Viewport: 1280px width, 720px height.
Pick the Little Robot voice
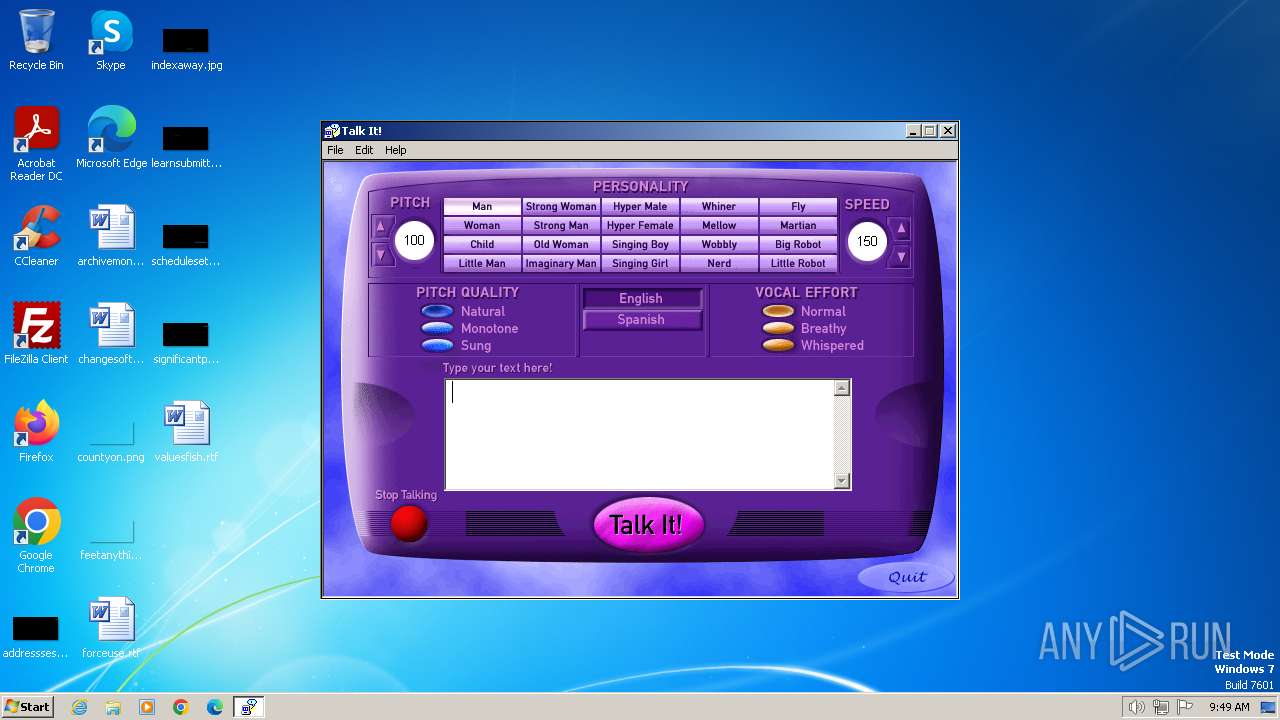tap(798, 264)
